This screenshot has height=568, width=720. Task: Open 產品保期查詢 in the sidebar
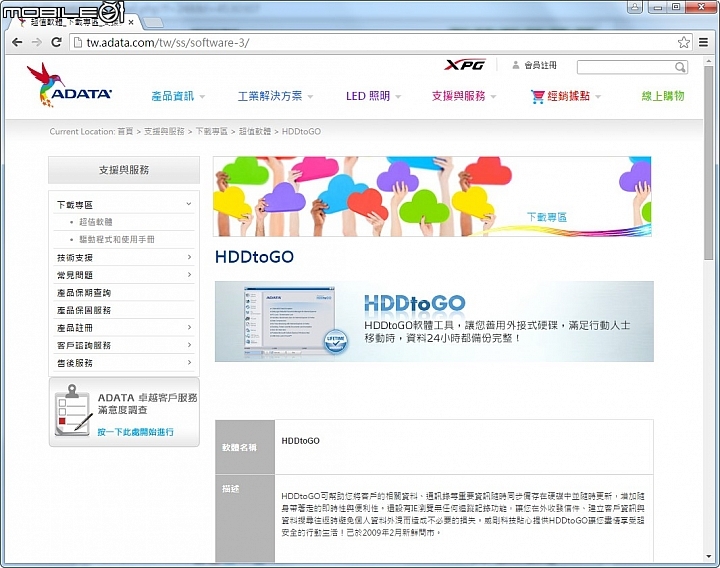pos(84,292)
